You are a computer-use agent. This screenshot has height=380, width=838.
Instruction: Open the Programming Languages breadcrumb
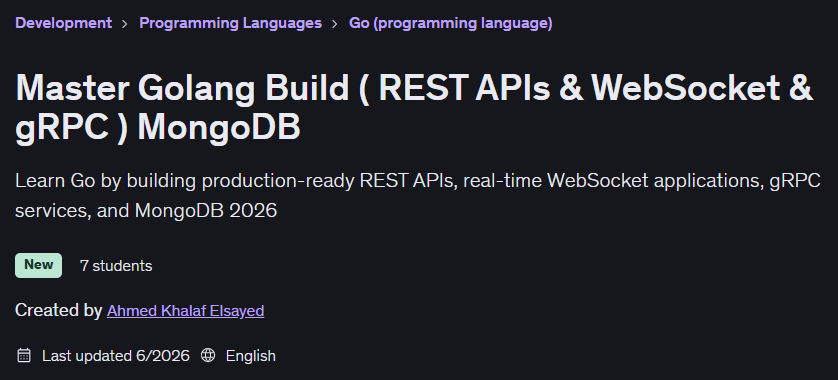(230, 23)
